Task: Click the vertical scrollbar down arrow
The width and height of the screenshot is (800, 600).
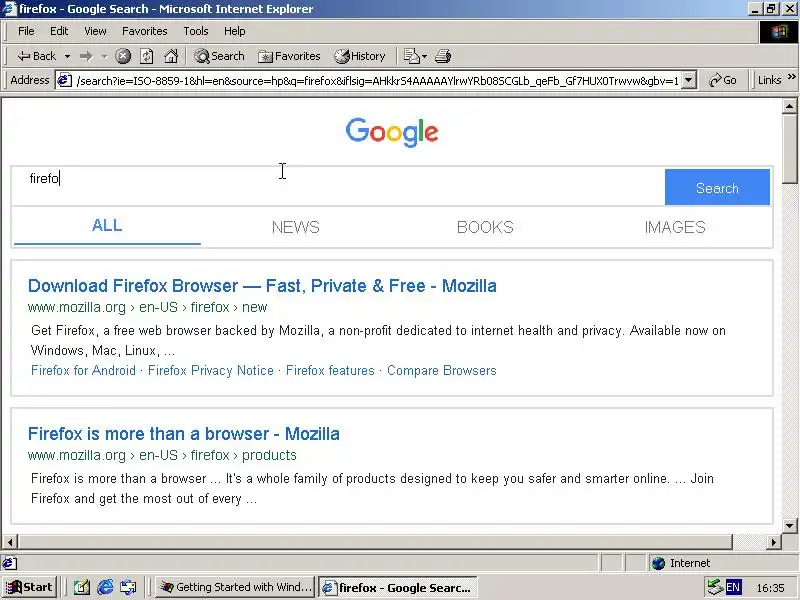Action: point(789,526)
